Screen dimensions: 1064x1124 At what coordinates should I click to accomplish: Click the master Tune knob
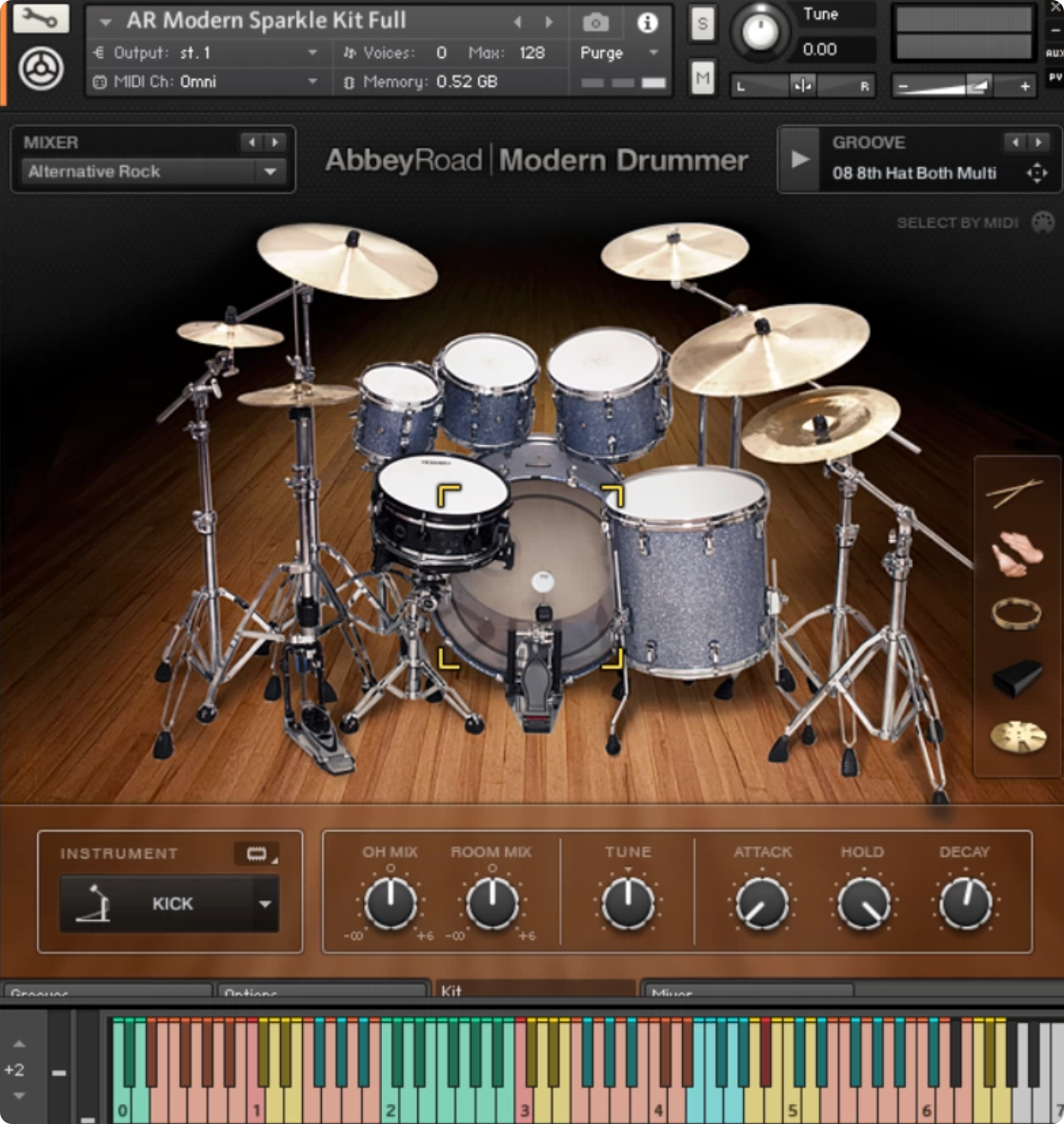pyautogui.click(x=761, y=31)
